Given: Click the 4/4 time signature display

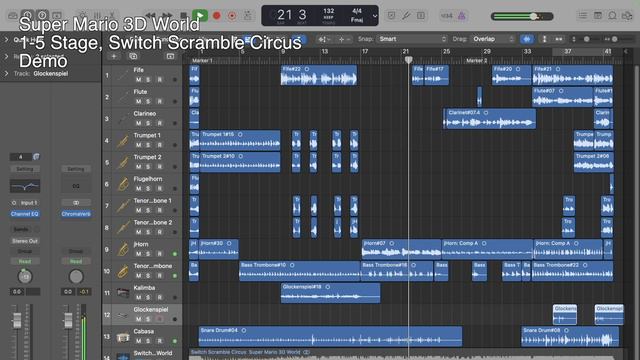Looking at the screenshot, I should tap(357, 11).
